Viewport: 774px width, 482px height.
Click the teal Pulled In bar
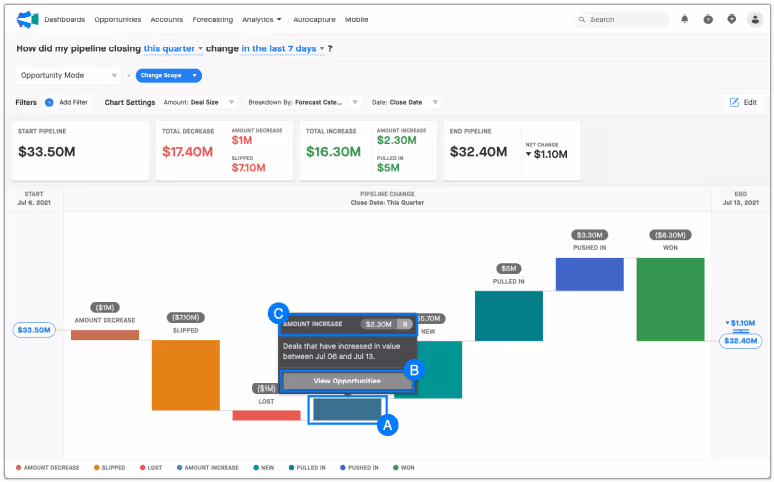click(508, 316)
